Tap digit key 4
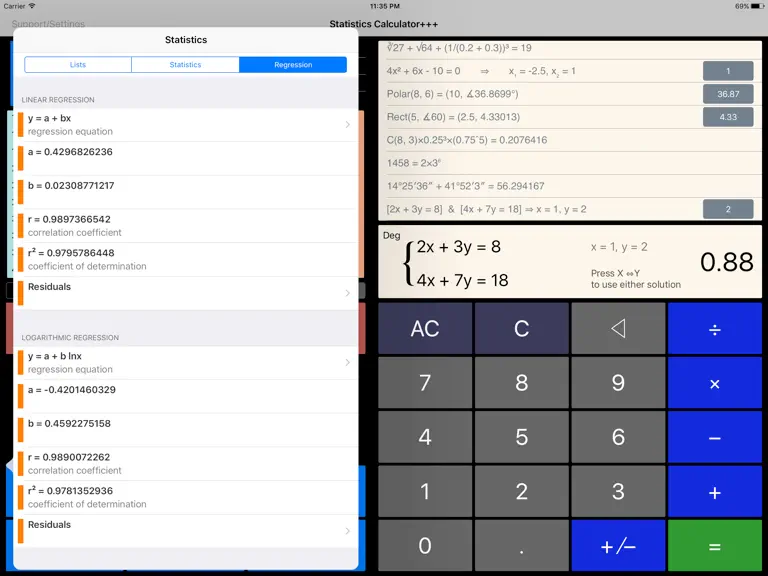The height and width of the screenshot is (576, 768). coord(425,437)
